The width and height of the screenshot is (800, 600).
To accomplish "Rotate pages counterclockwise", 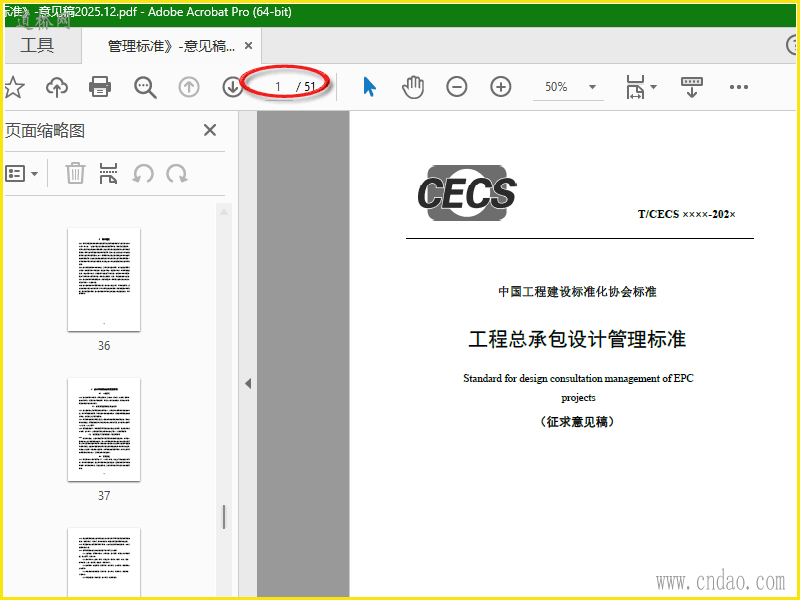I will [x=143, y=174].
